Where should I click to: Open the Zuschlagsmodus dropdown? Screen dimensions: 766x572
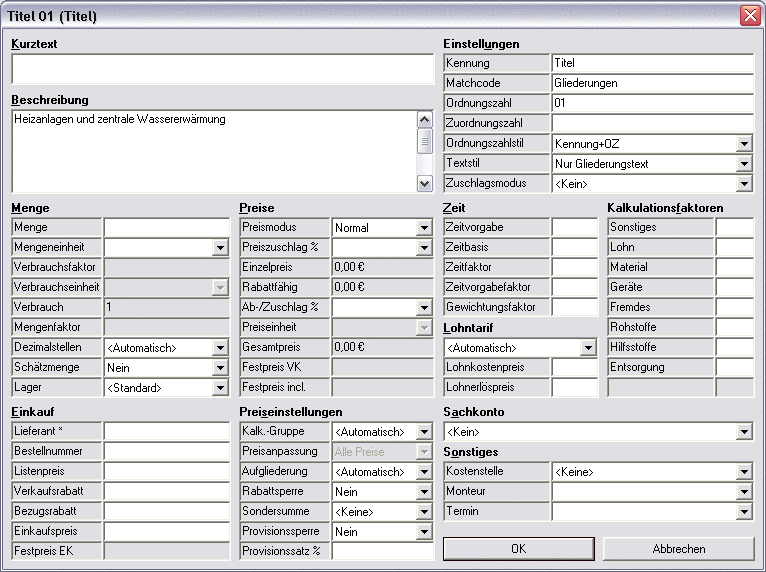[x=744, y=184]
